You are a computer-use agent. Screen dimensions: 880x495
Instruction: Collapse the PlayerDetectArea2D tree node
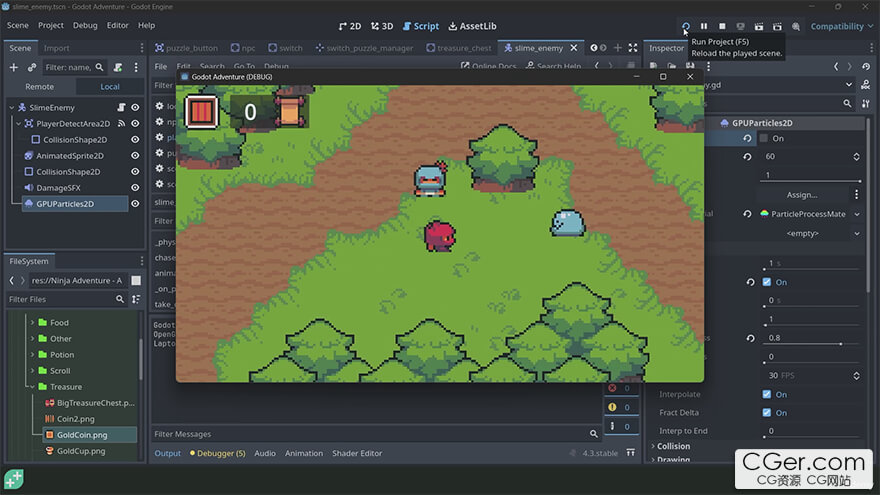coord(19,123)
